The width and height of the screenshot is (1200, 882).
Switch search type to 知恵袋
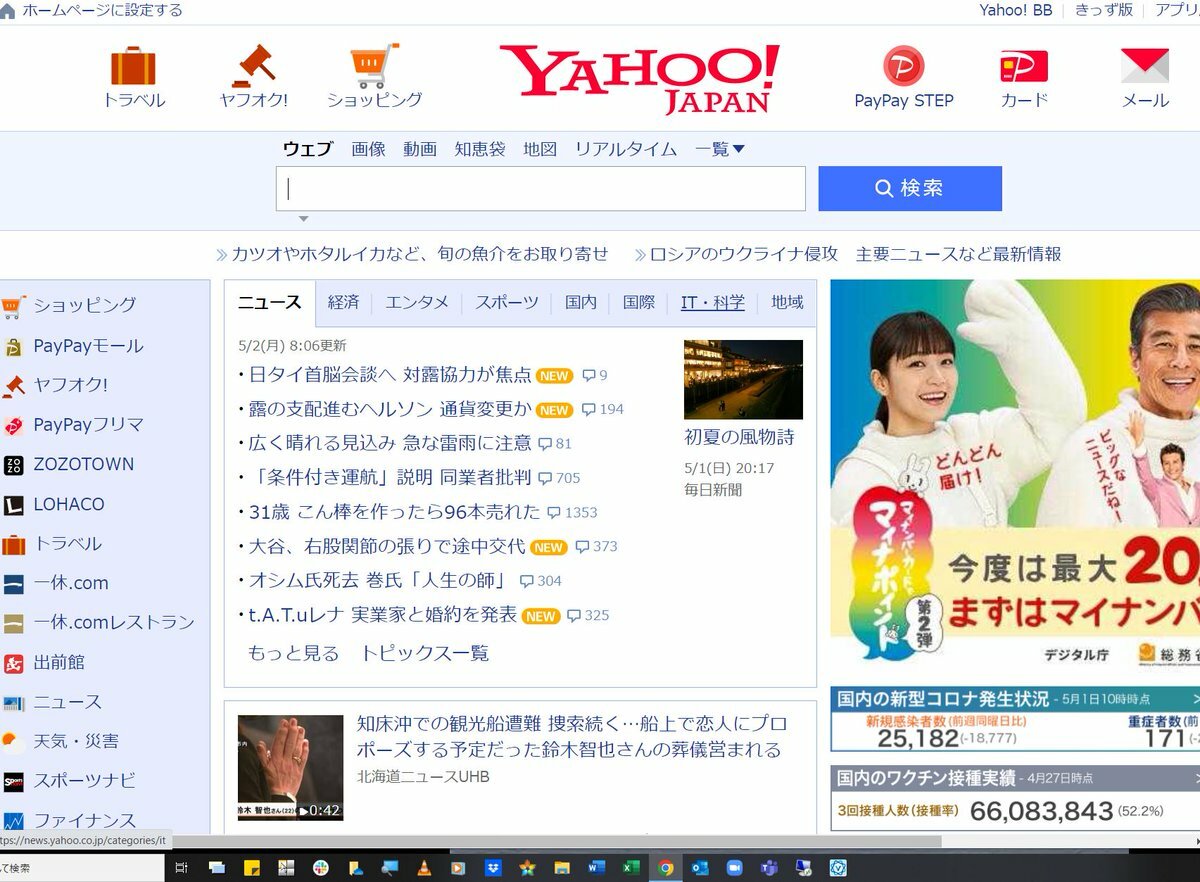480,149
